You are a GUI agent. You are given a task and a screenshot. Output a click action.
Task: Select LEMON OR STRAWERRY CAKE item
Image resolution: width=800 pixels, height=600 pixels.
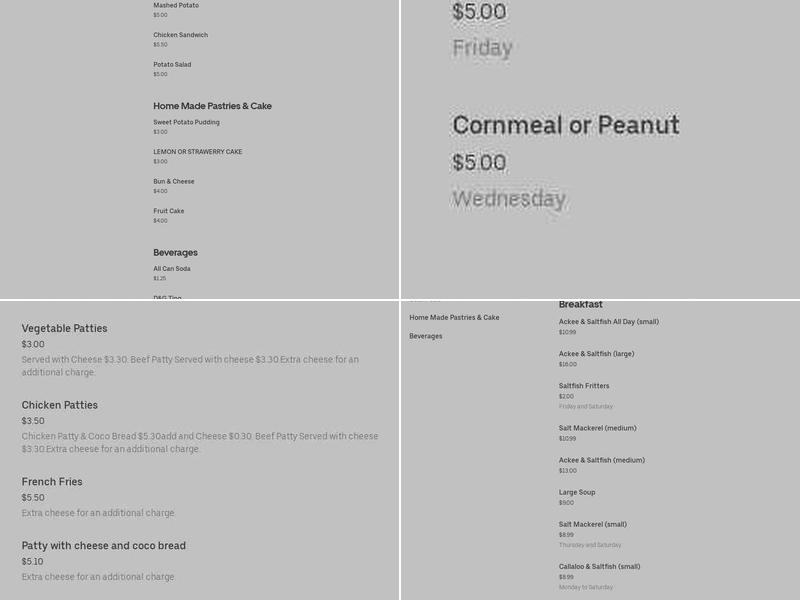198,152
